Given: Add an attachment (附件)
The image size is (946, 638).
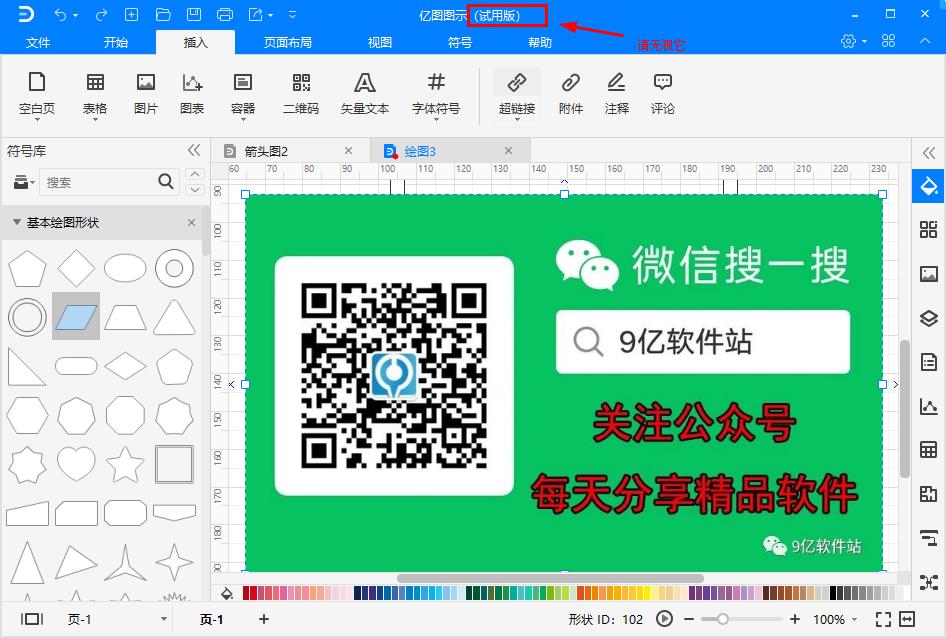Looking at the screenshot, I should (x=571, y=94).
